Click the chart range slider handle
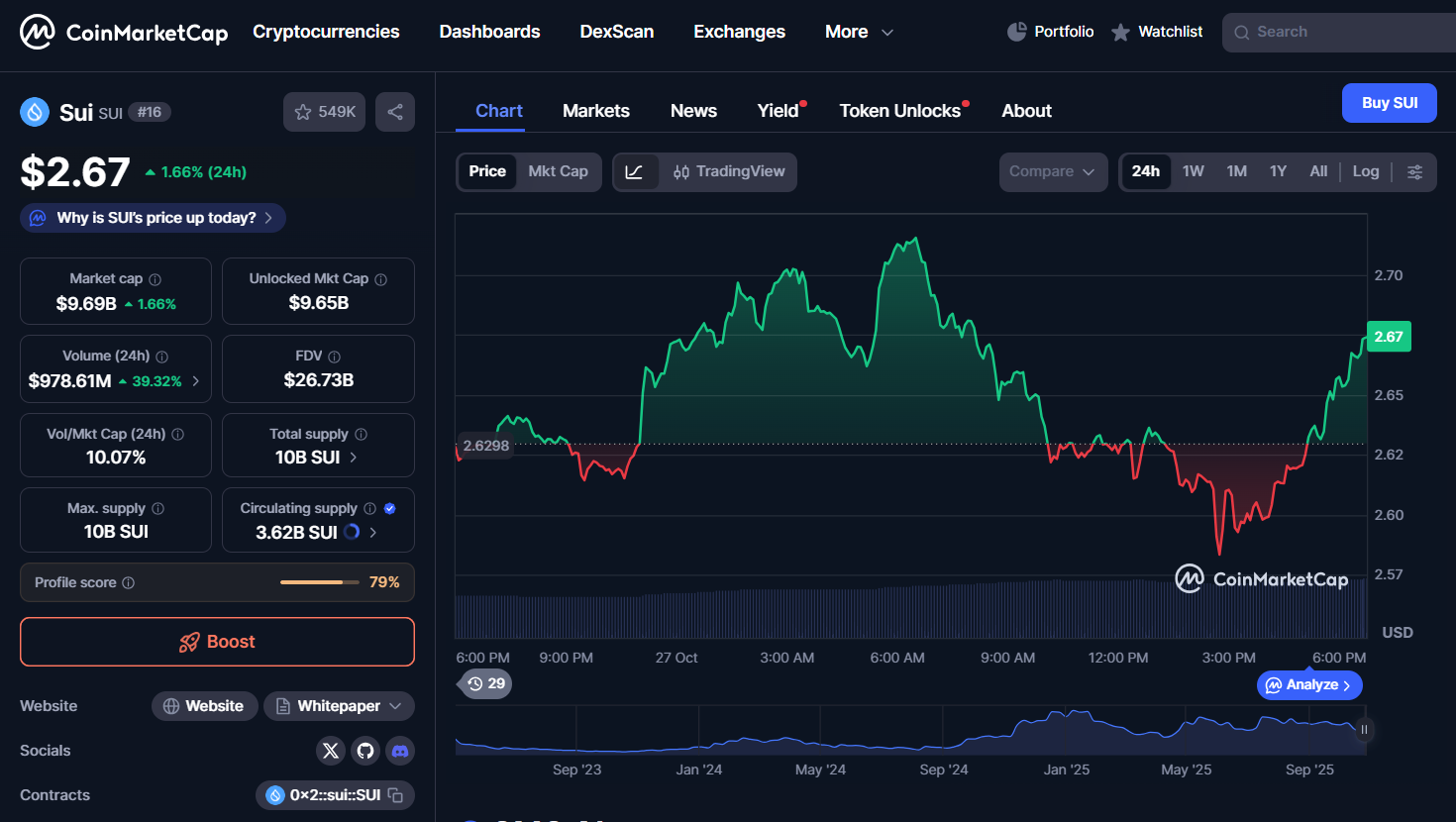Viewport: 1456px width, 822px height. pos(1364,730)
